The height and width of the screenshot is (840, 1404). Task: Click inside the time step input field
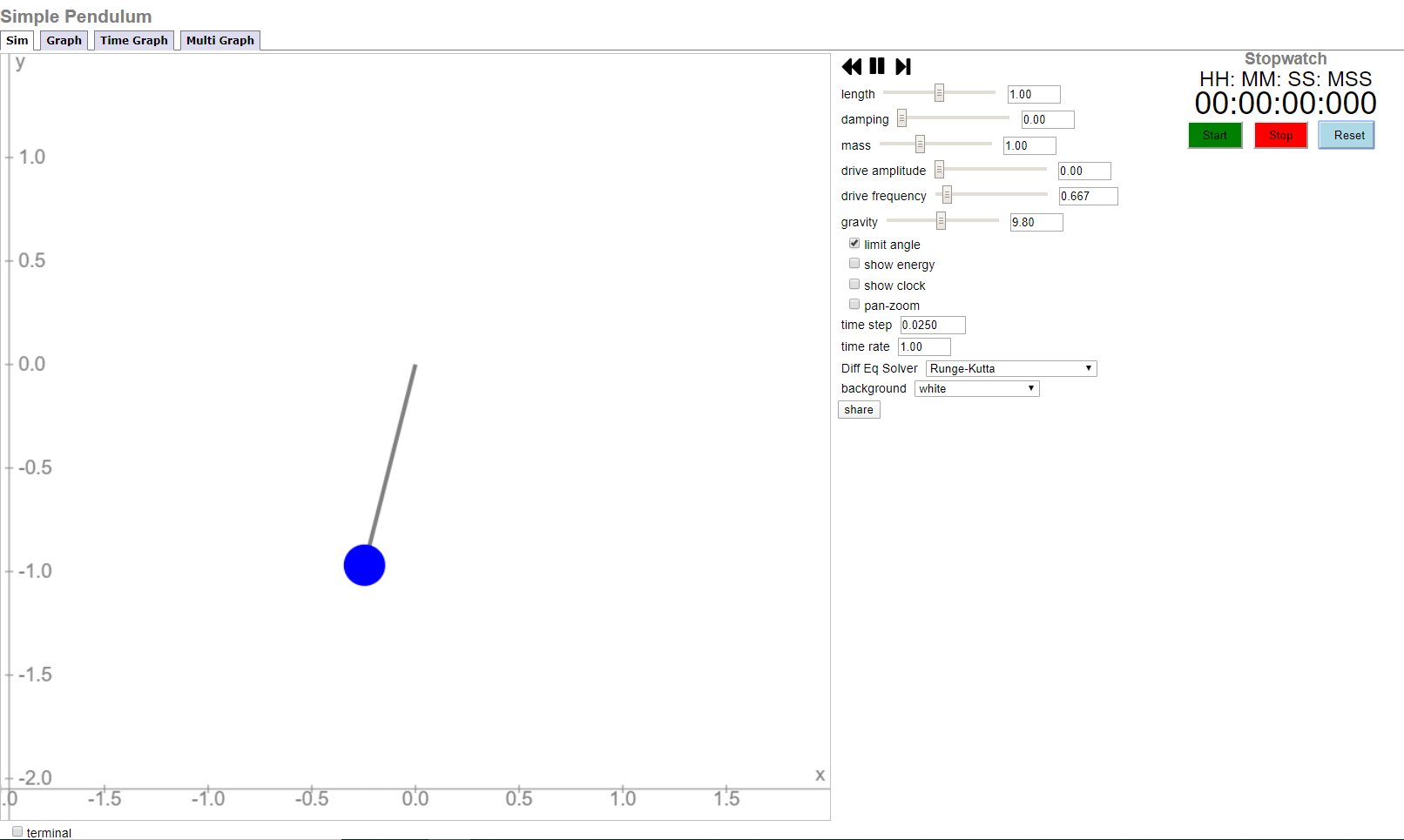coord(932,325)
